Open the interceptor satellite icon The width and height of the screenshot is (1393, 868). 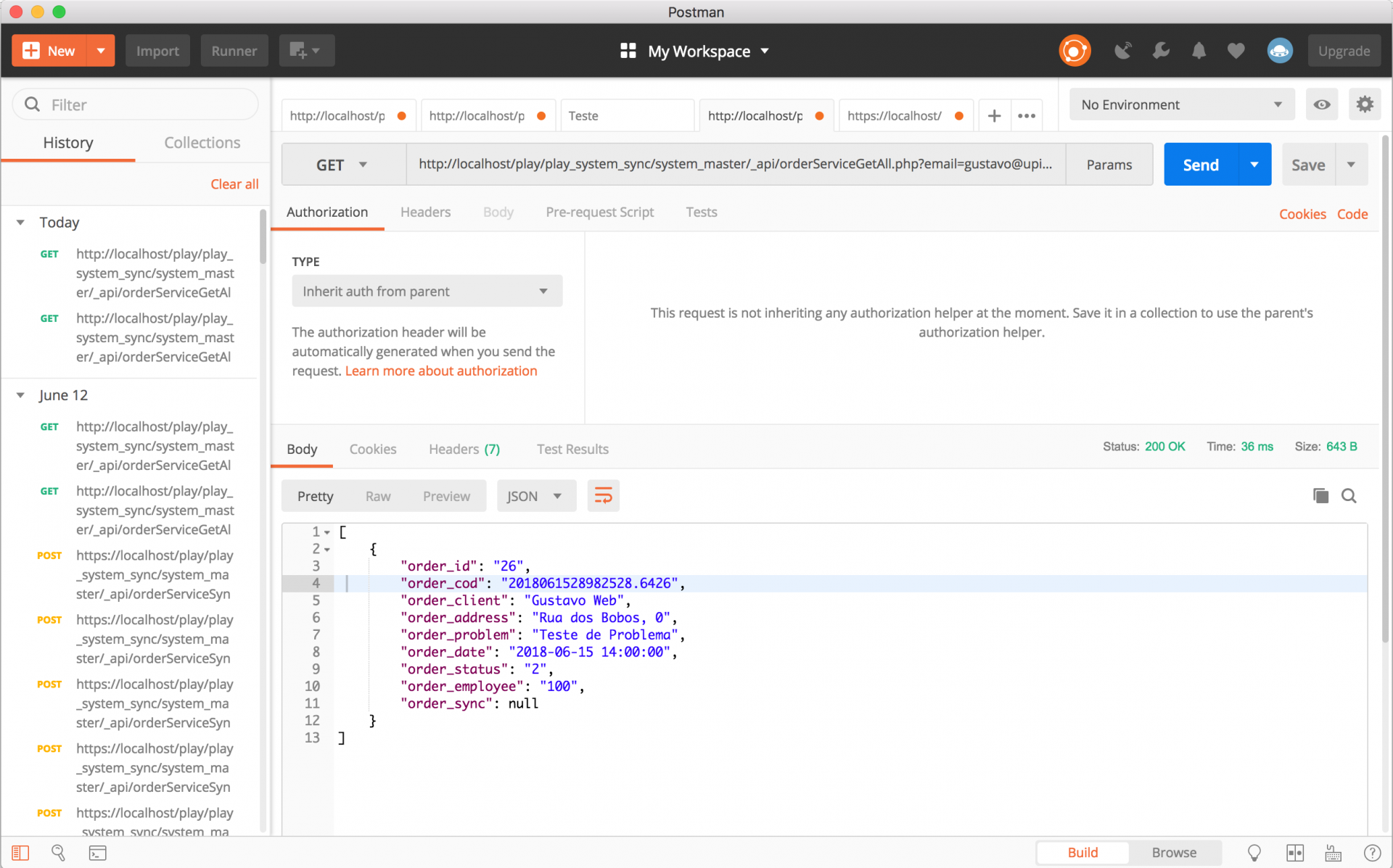point(1122,51)
